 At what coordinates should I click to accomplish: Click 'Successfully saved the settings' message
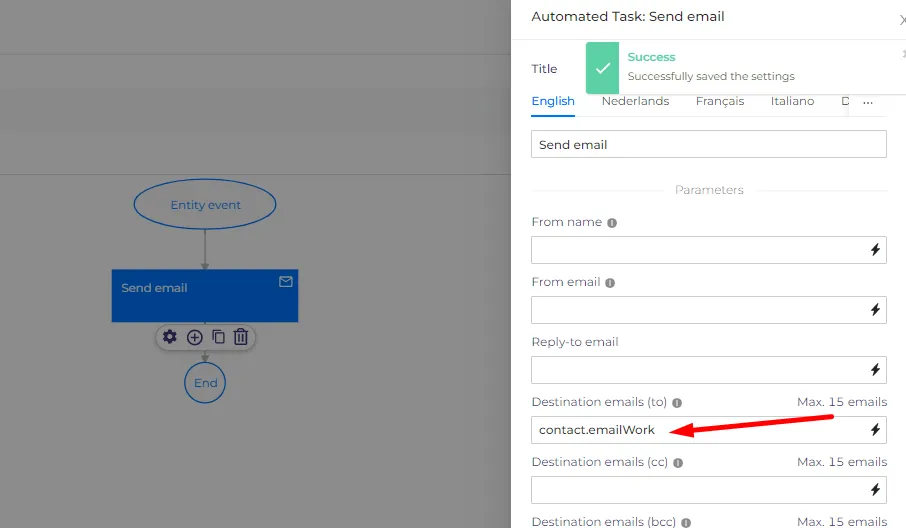(x=711, y=76)
